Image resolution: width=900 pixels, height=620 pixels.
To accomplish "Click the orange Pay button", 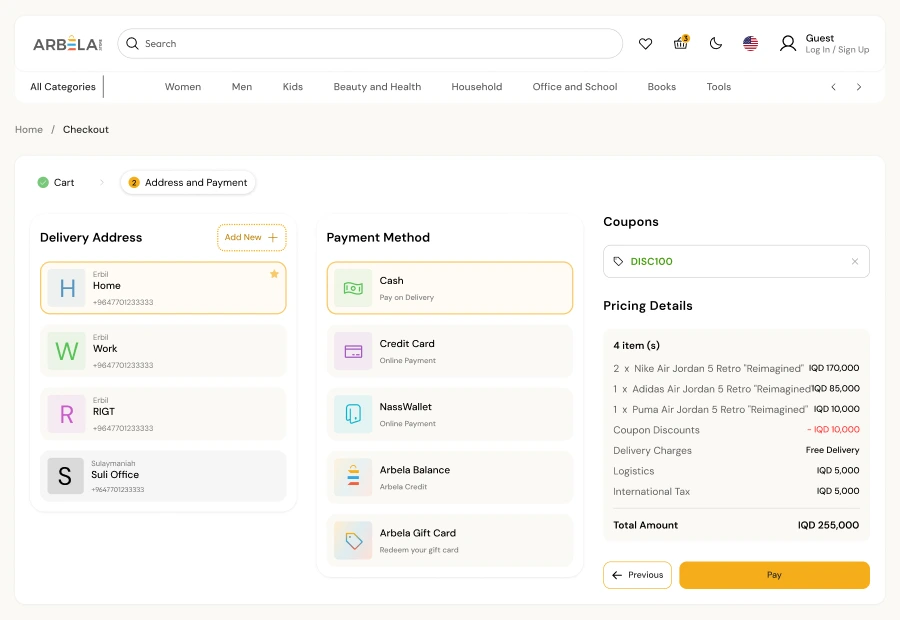I will click(774, 575).
